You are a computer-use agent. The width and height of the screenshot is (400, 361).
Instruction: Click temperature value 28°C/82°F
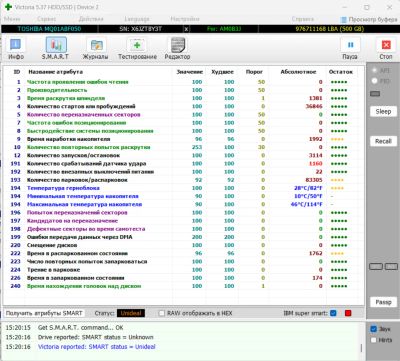(308, 188)
